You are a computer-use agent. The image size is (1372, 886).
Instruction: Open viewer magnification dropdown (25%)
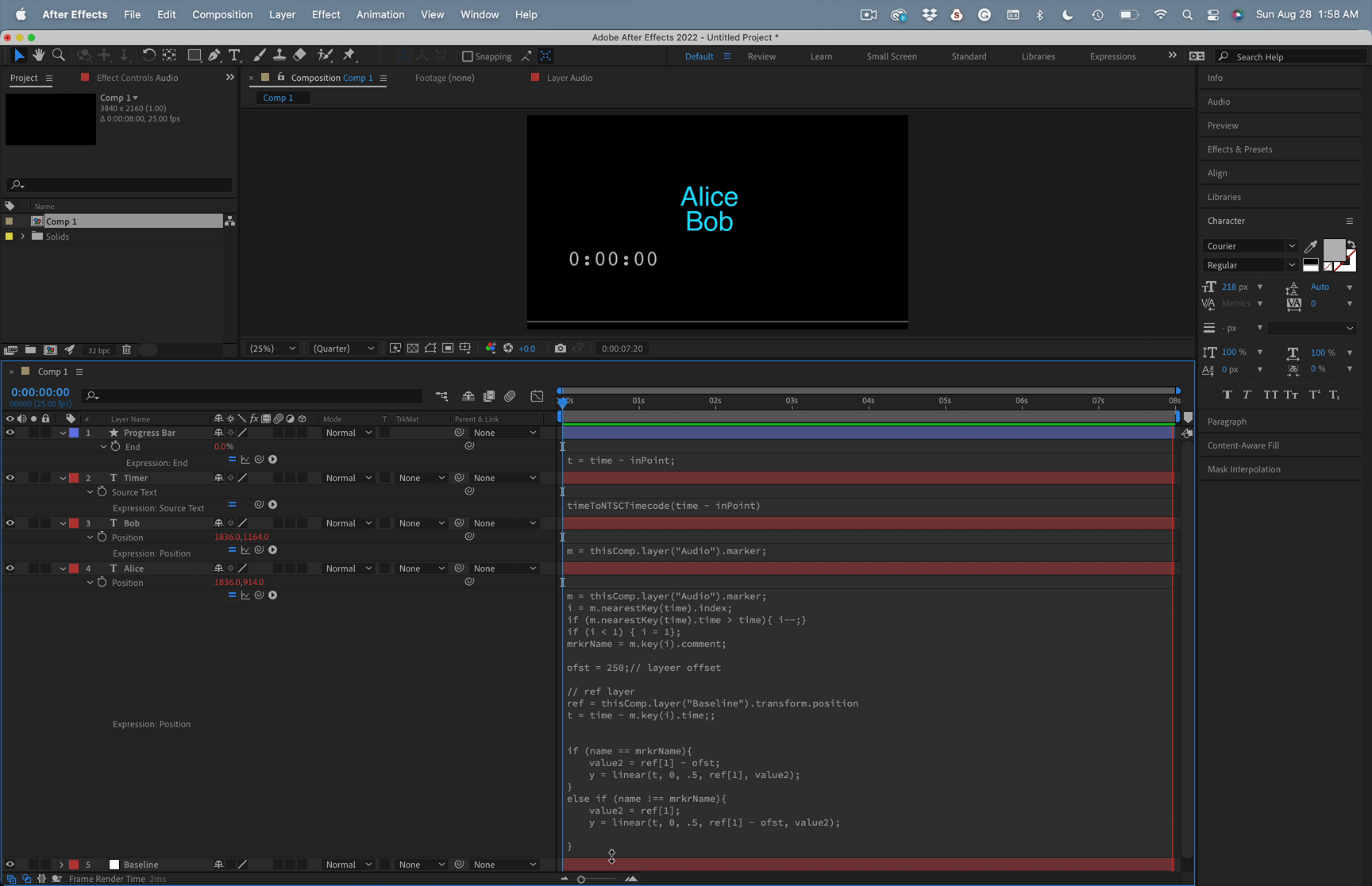tap(272, 348)
